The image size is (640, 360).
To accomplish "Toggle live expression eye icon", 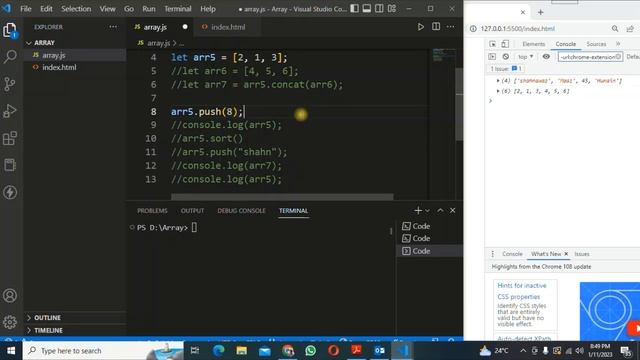I will pos(546,57).
